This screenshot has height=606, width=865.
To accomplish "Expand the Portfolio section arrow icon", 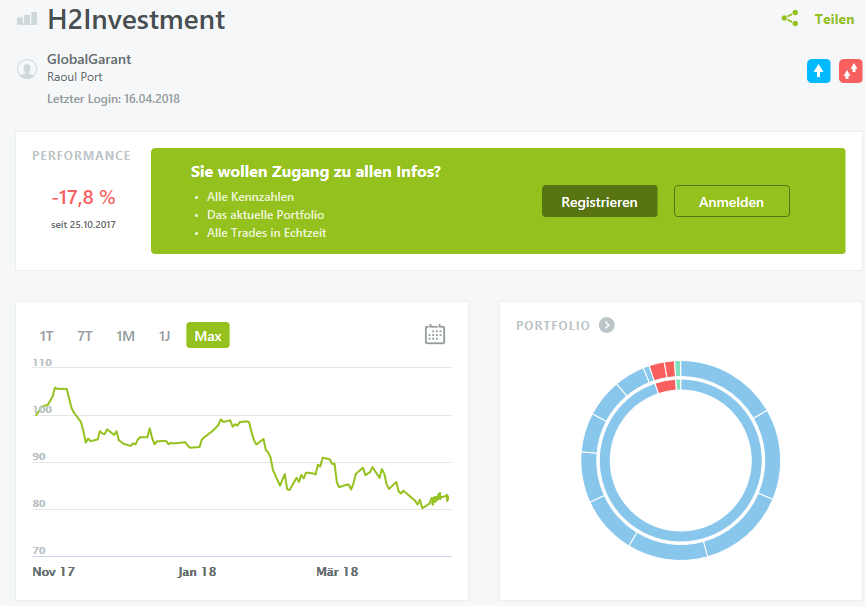I will 607,325.
